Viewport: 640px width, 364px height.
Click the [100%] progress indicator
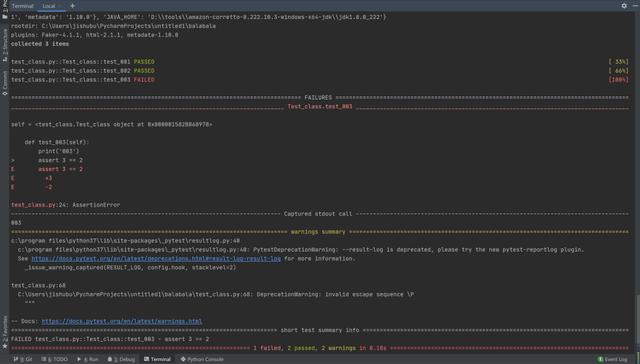coord(619,80)
